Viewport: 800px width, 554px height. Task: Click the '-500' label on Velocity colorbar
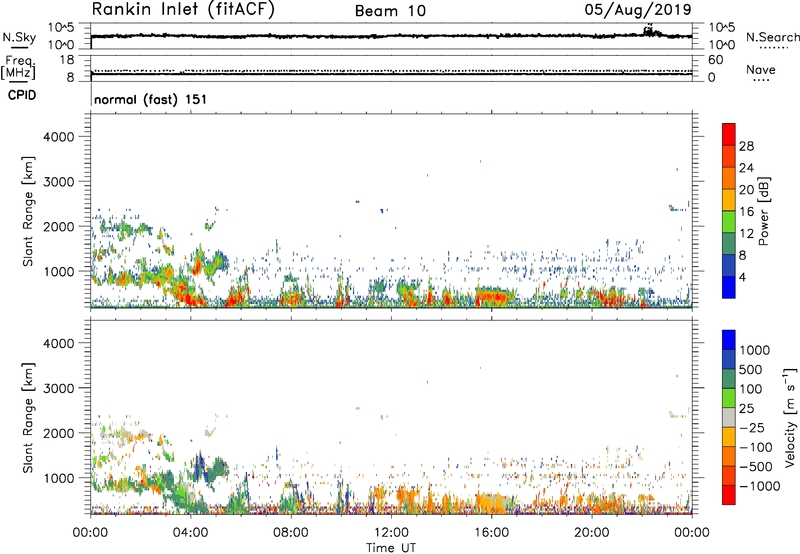[x=756, y=467]
